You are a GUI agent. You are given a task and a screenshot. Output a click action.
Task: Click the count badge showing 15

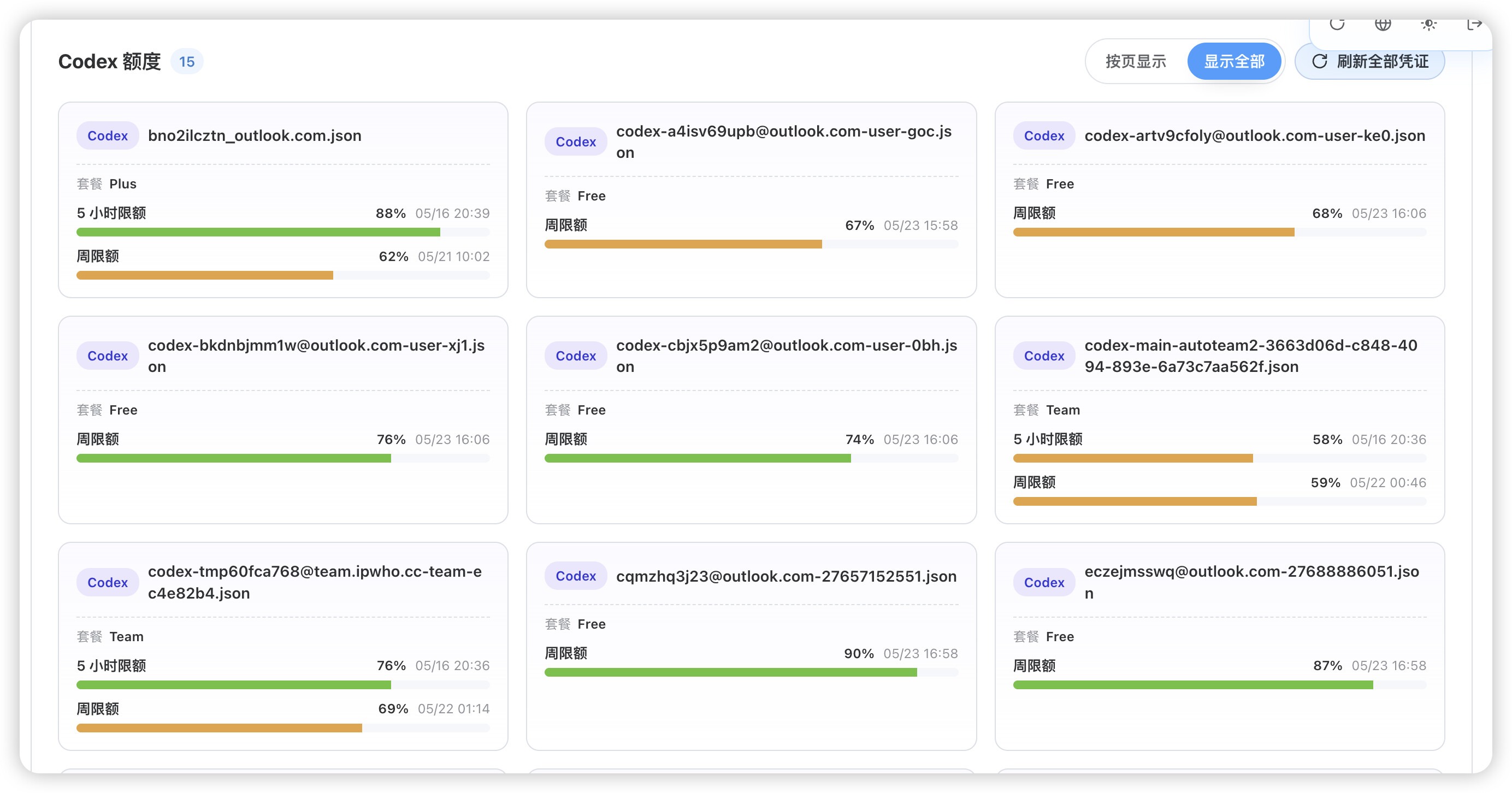pyautogui.click(x=187, y=62)
